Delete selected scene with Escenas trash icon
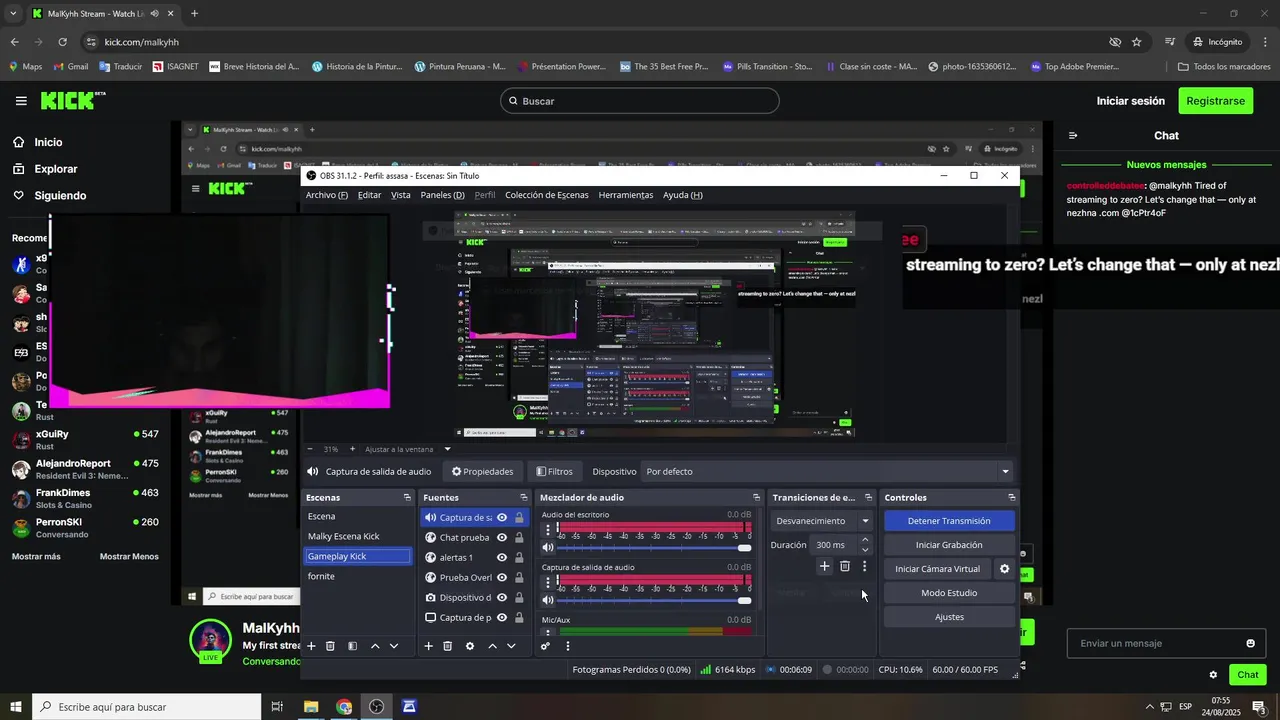Screen dimensions: 1280x720 point(330,646)
